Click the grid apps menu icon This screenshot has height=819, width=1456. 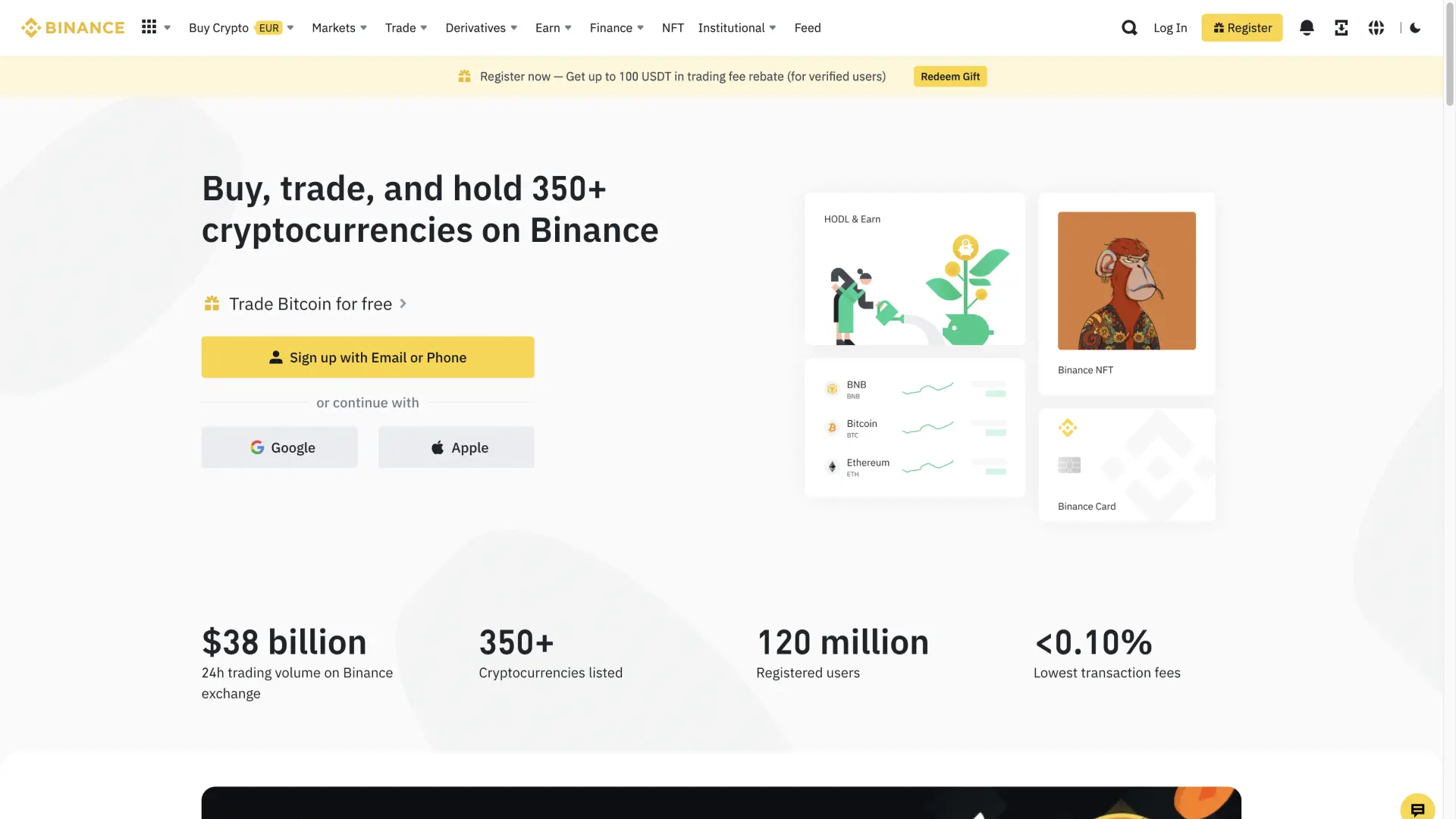pyautogui.click(x=149, y=26)
